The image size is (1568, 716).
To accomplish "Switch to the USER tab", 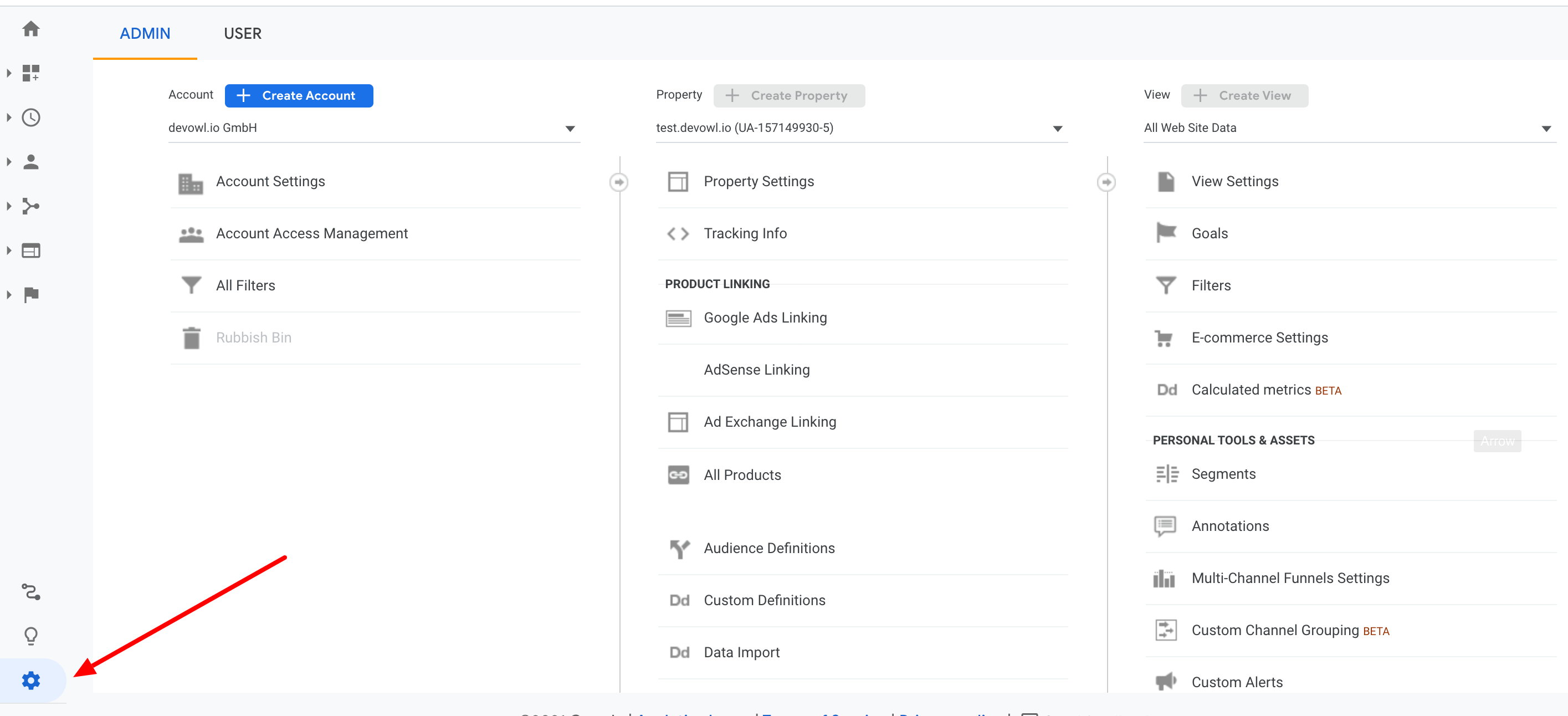I will (x=242, y=33).
